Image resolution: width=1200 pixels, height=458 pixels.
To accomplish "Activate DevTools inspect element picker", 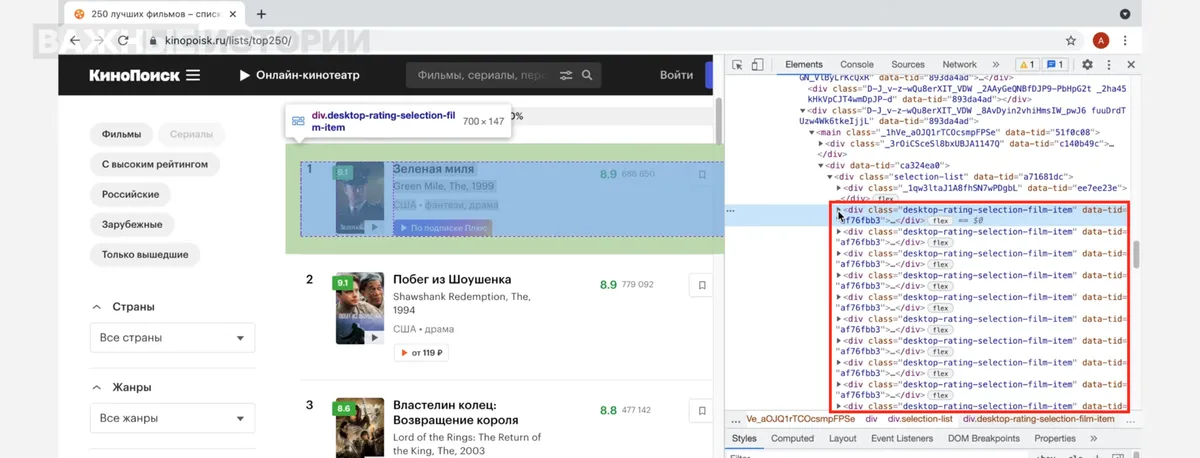I will coord(738,64).
